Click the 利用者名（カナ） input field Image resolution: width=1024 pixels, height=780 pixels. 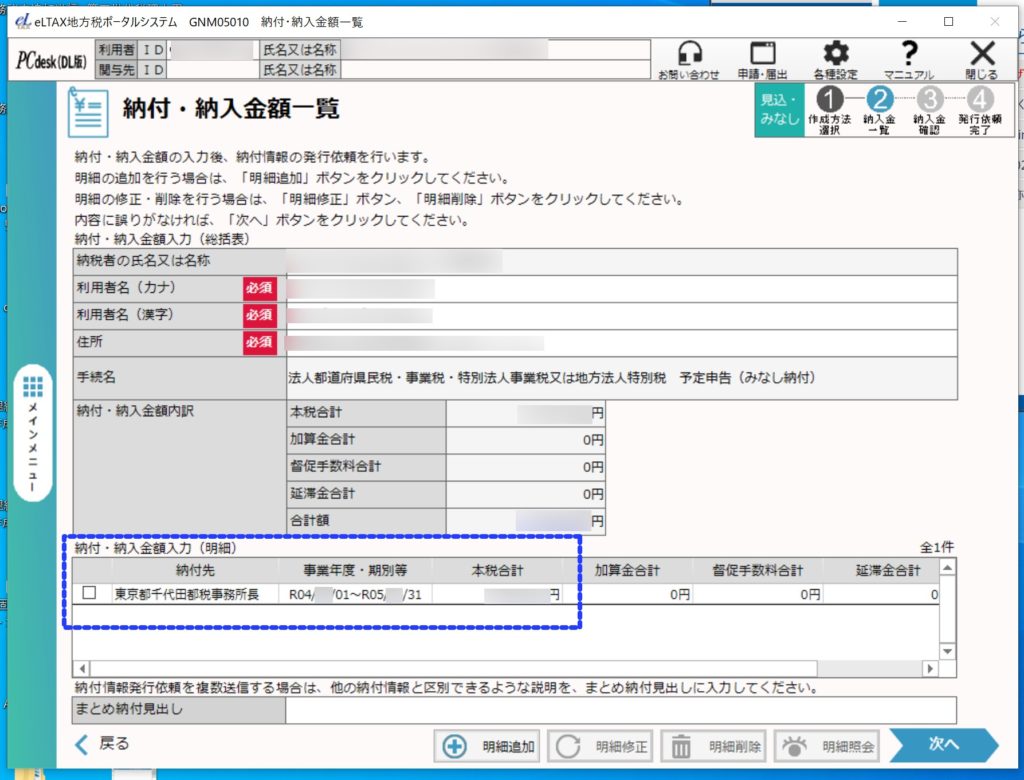tap(620, 288)
